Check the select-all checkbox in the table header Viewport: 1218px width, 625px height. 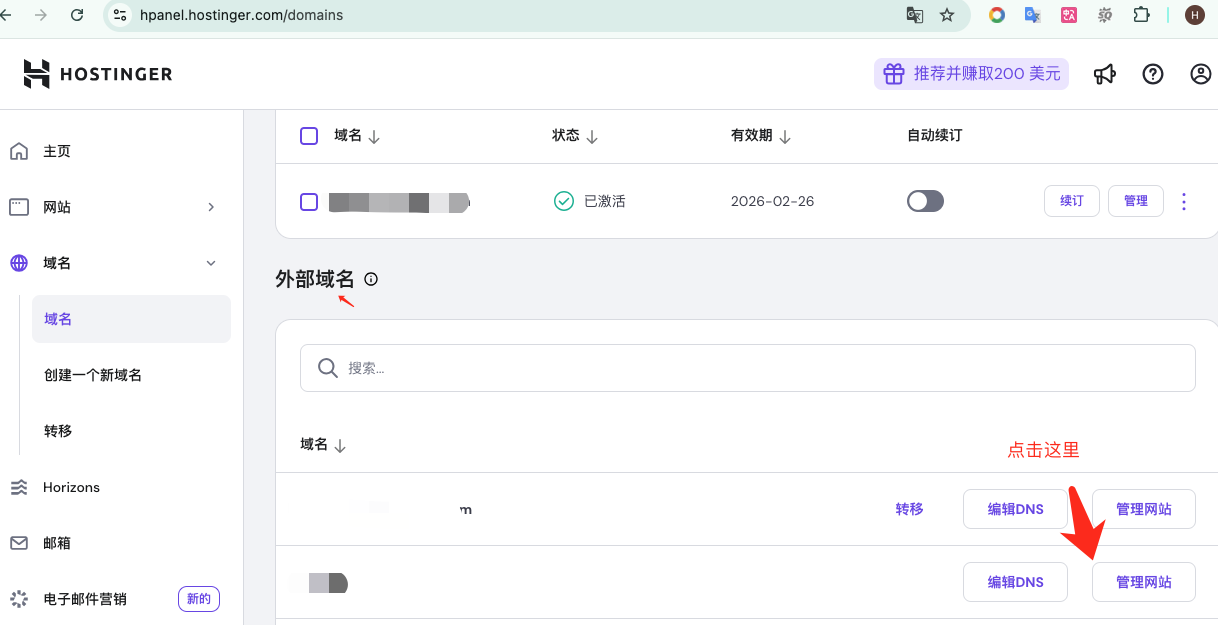click(x=309, y=136)
